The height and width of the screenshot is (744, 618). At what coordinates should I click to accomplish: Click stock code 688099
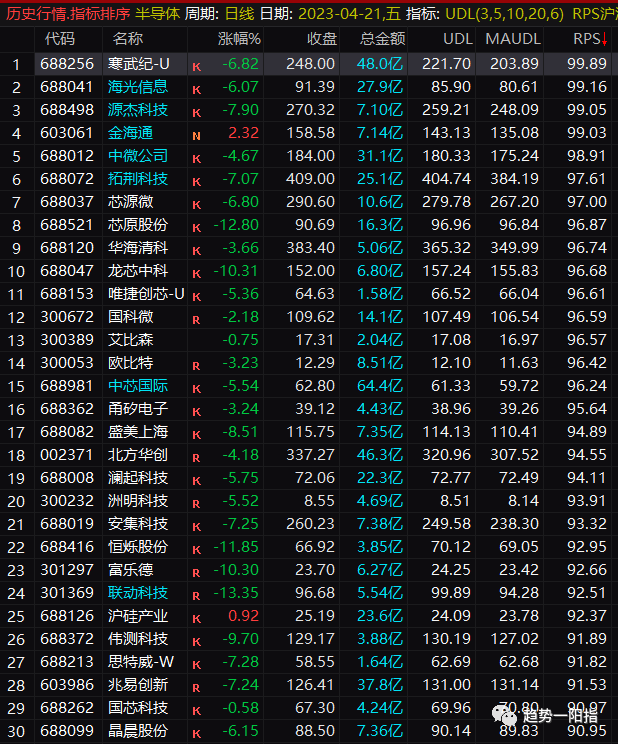(67, 731)
